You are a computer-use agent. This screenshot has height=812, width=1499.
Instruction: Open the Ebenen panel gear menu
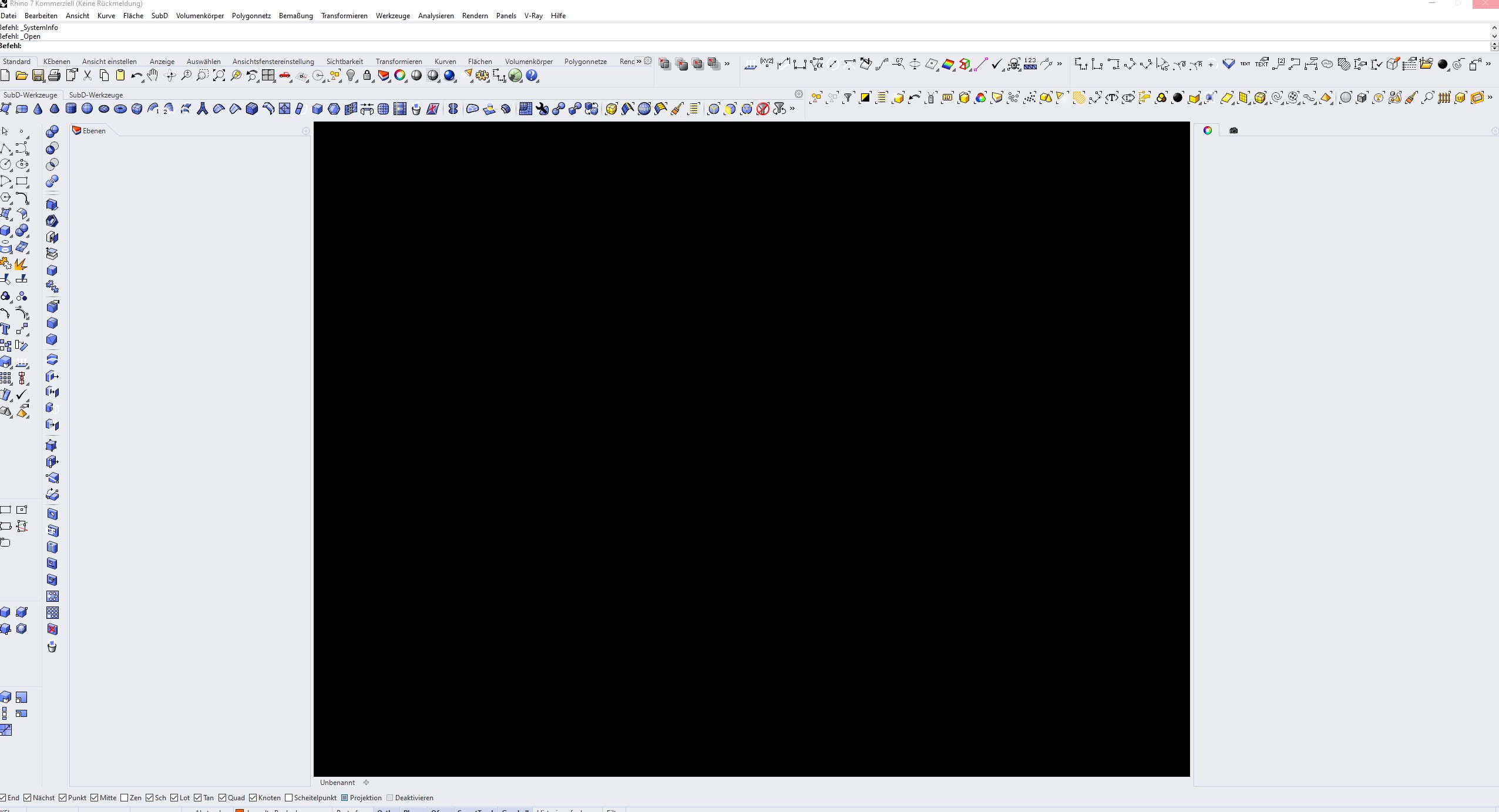tap(305, 131)
